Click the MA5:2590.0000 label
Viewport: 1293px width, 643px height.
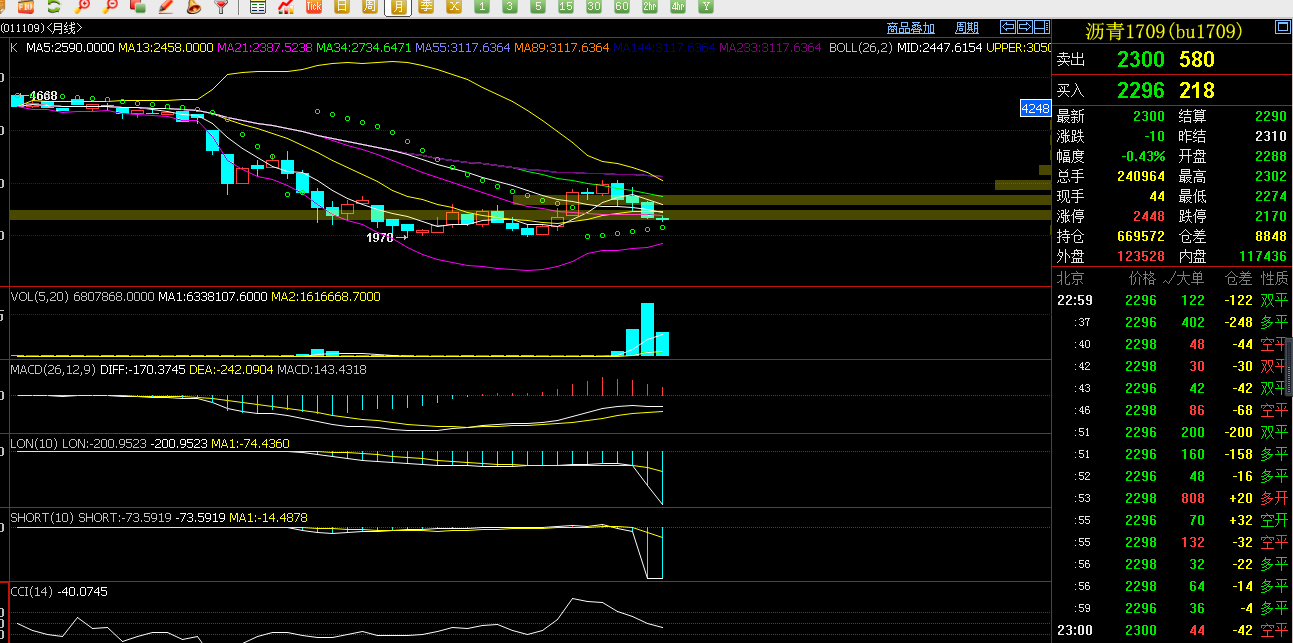point(70,47)
